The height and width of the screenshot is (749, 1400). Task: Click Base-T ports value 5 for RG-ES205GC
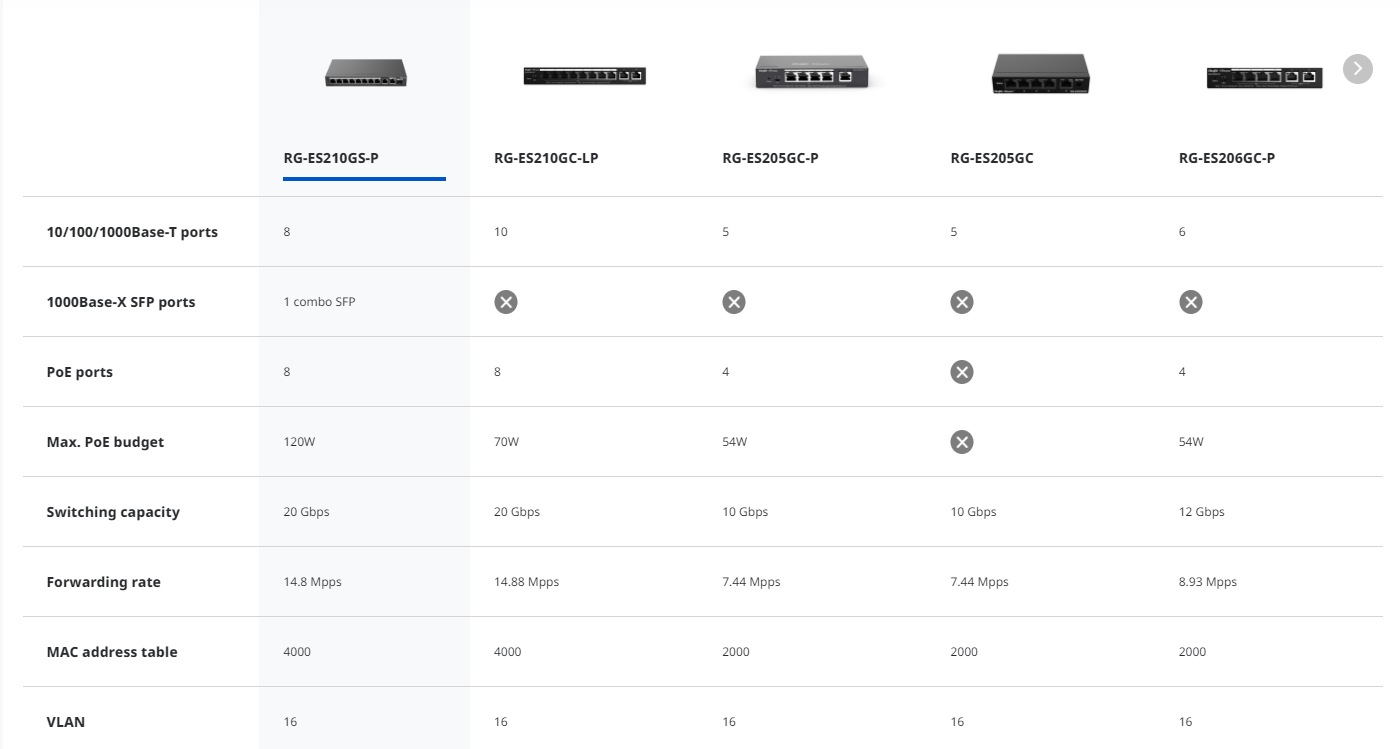[954, 232]
